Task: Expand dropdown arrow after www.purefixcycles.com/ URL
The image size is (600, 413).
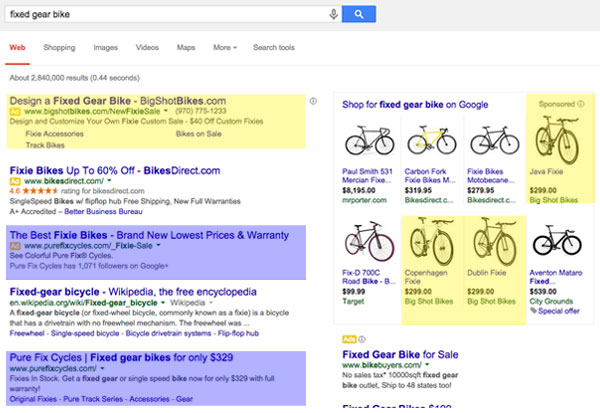Action: pyautogui.click(x=102, y=368)
